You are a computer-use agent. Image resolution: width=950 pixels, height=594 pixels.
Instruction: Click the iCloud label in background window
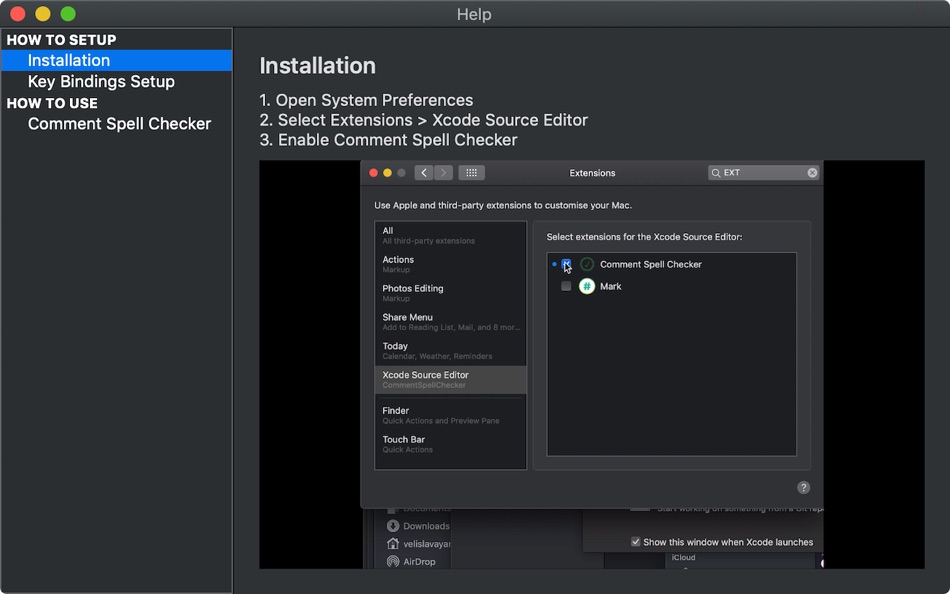click(683, 557)
